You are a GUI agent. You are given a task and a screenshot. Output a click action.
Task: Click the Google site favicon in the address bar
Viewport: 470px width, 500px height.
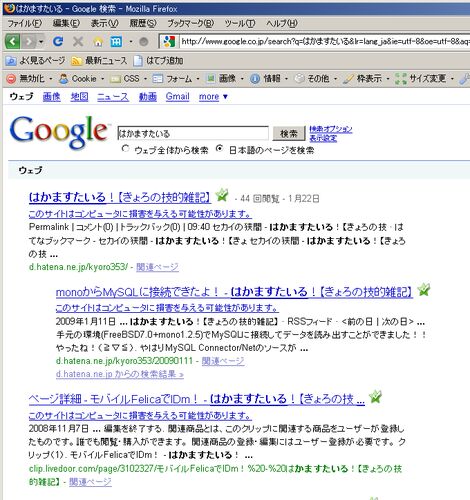(168, 41)
